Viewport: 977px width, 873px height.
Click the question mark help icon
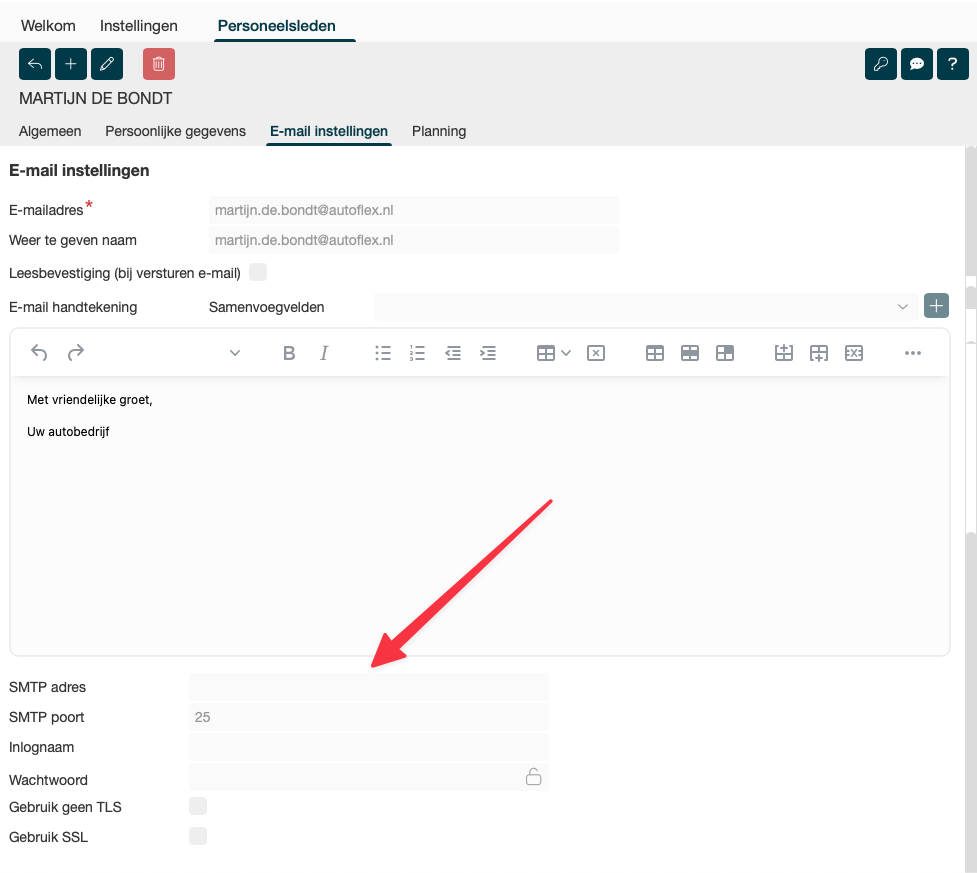(x=953, y=64)
